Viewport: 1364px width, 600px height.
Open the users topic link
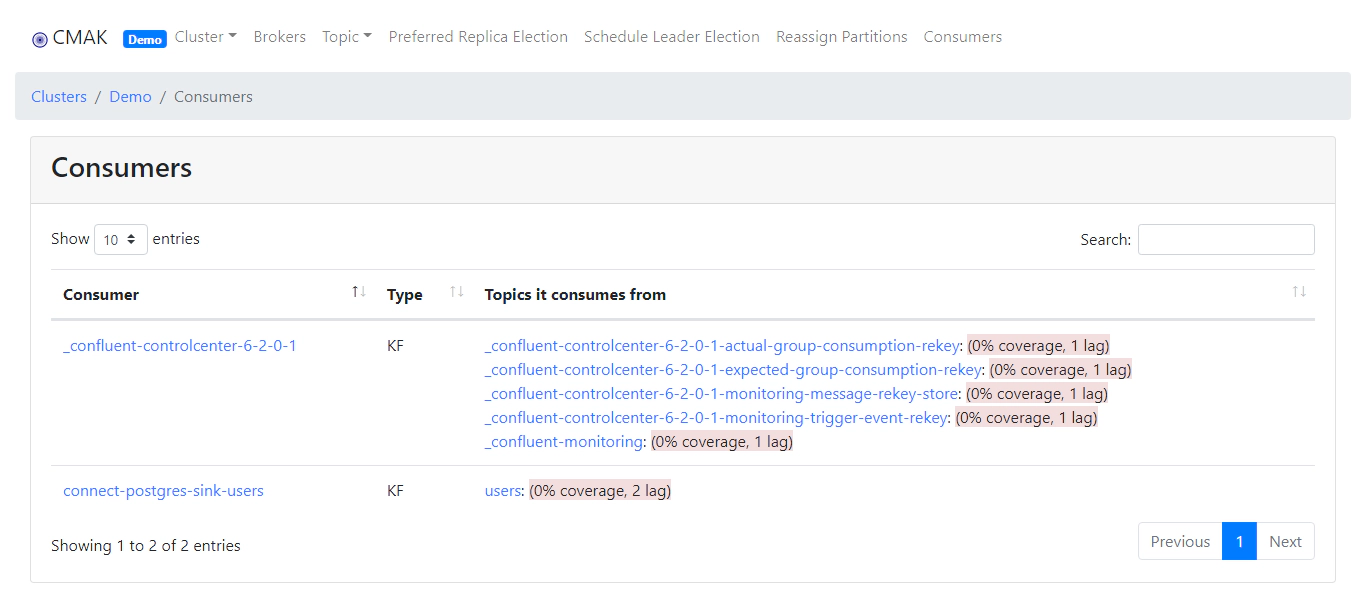click(x=503, y=491)
